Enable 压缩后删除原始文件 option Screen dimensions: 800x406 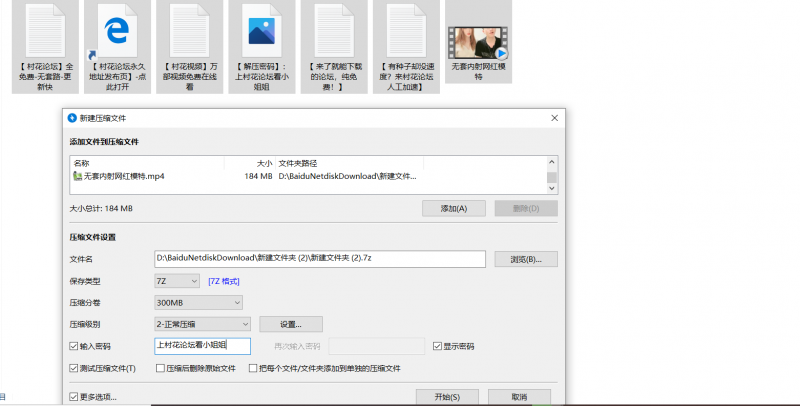[162, 368]
